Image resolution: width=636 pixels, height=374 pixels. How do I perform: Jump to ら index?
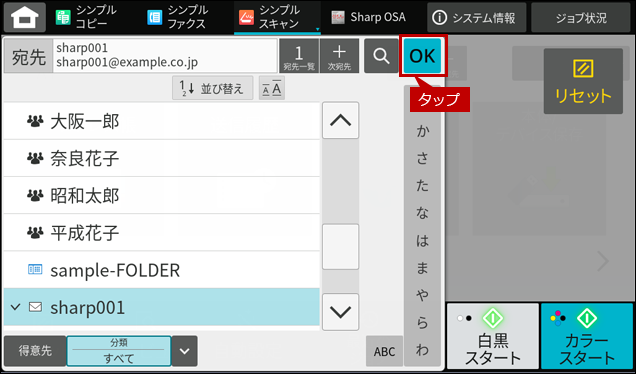pyautogui.click(x=422, y=322)
